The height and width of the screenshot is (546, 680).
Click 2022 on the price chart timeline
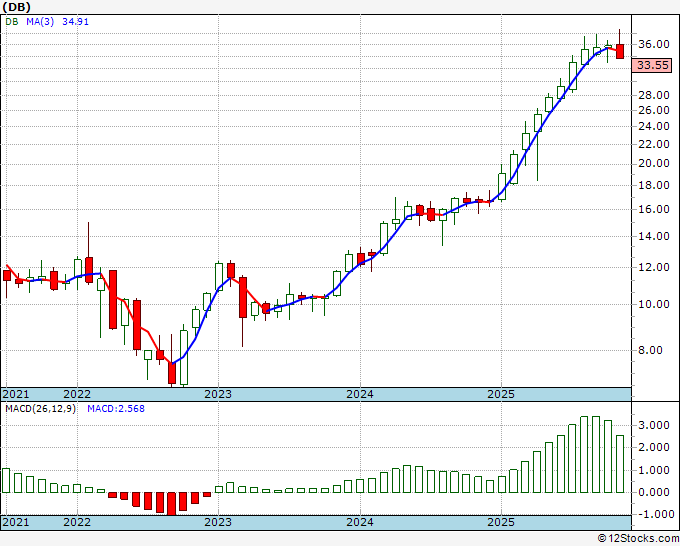click(77, 394)
